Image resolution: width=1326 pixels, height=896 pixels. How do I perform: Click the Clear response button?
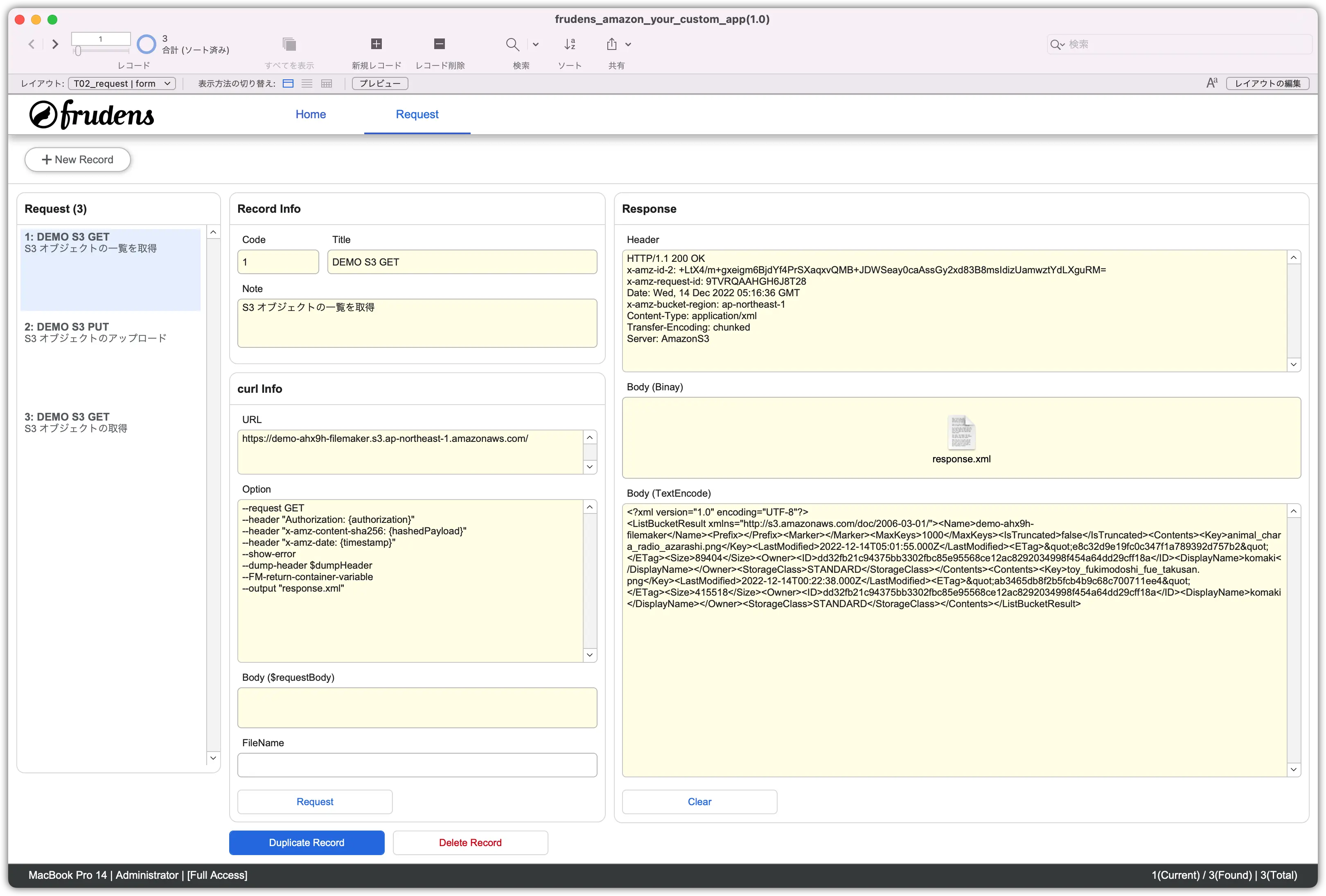click(699, 801)
